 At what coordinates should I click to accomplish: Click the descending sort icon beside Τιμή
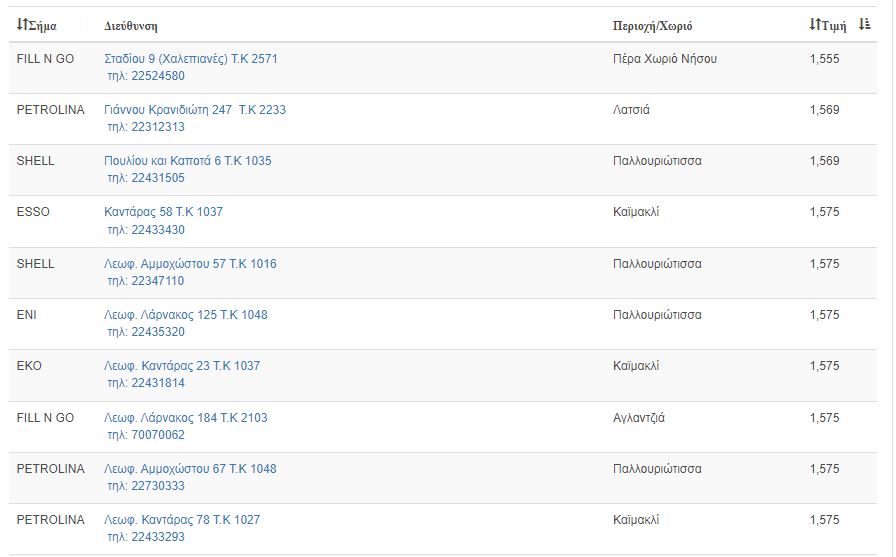865,25
